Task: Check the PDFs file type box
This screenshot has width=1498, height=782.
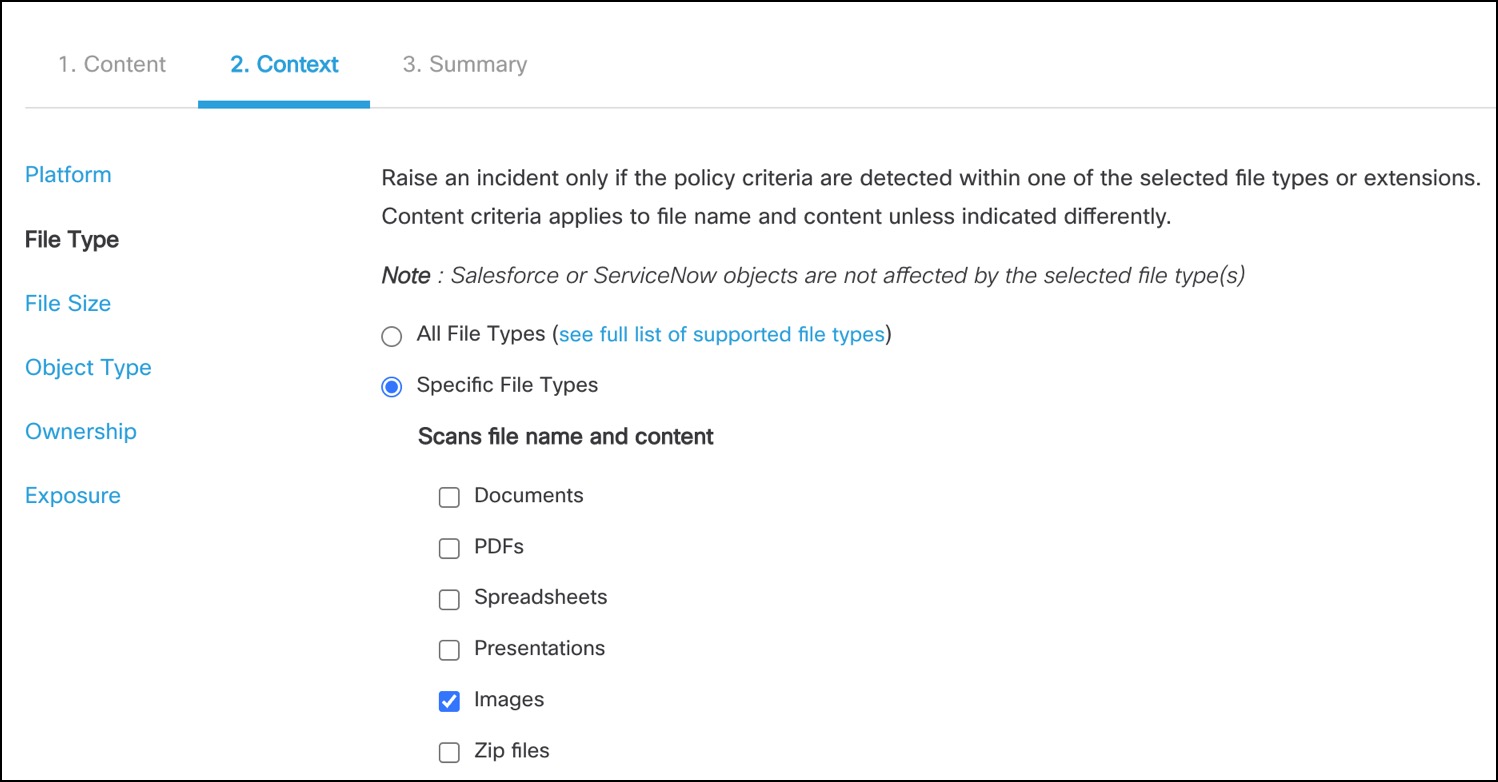Action: tap(450, 549)
